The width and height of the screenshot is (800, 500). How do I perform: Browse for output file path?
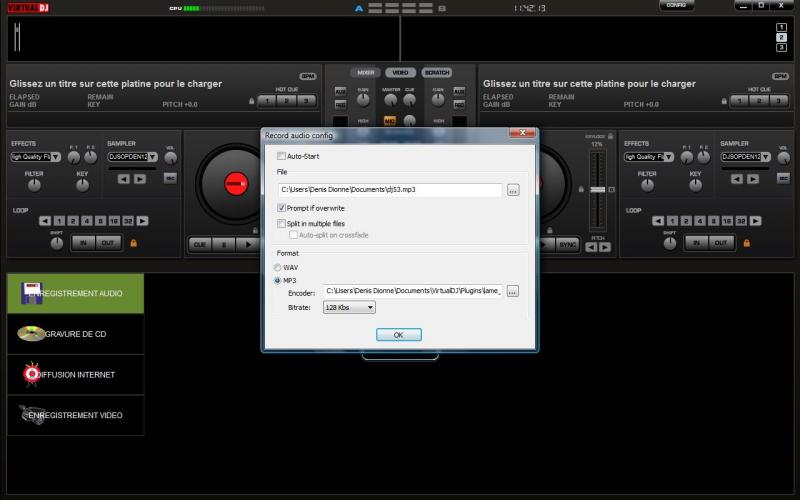513,190
